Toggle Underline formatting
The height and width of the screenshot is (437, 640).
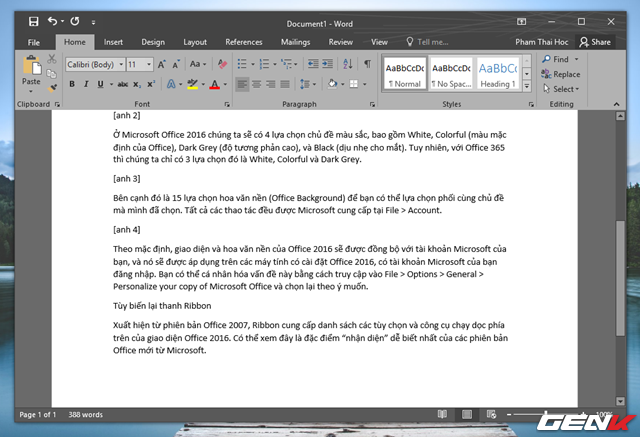tap(100, 84)
